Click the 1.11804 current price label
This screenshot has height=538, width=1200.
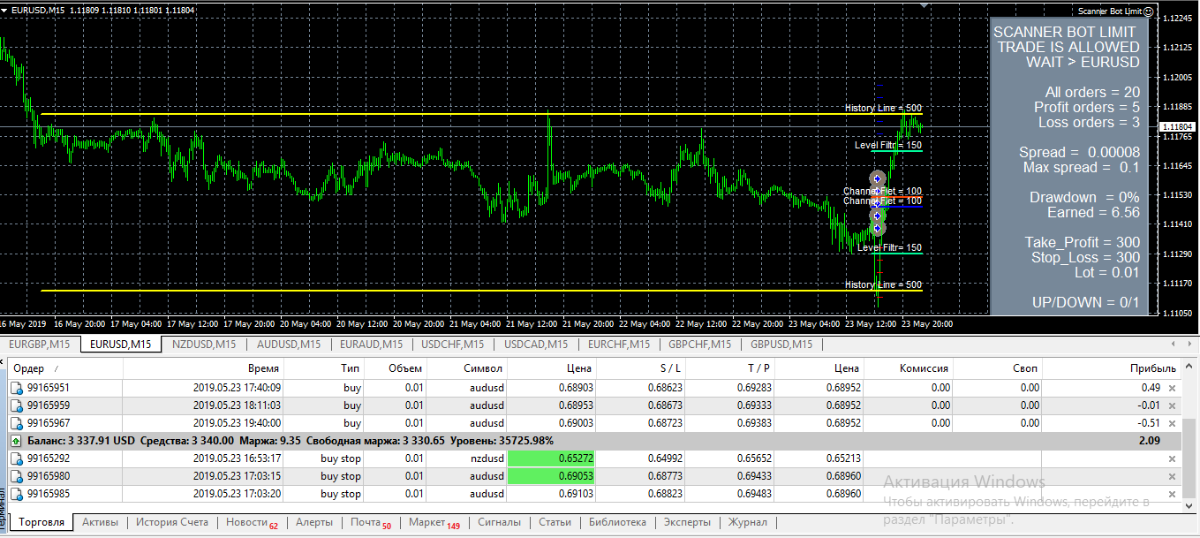point(1178,127)
